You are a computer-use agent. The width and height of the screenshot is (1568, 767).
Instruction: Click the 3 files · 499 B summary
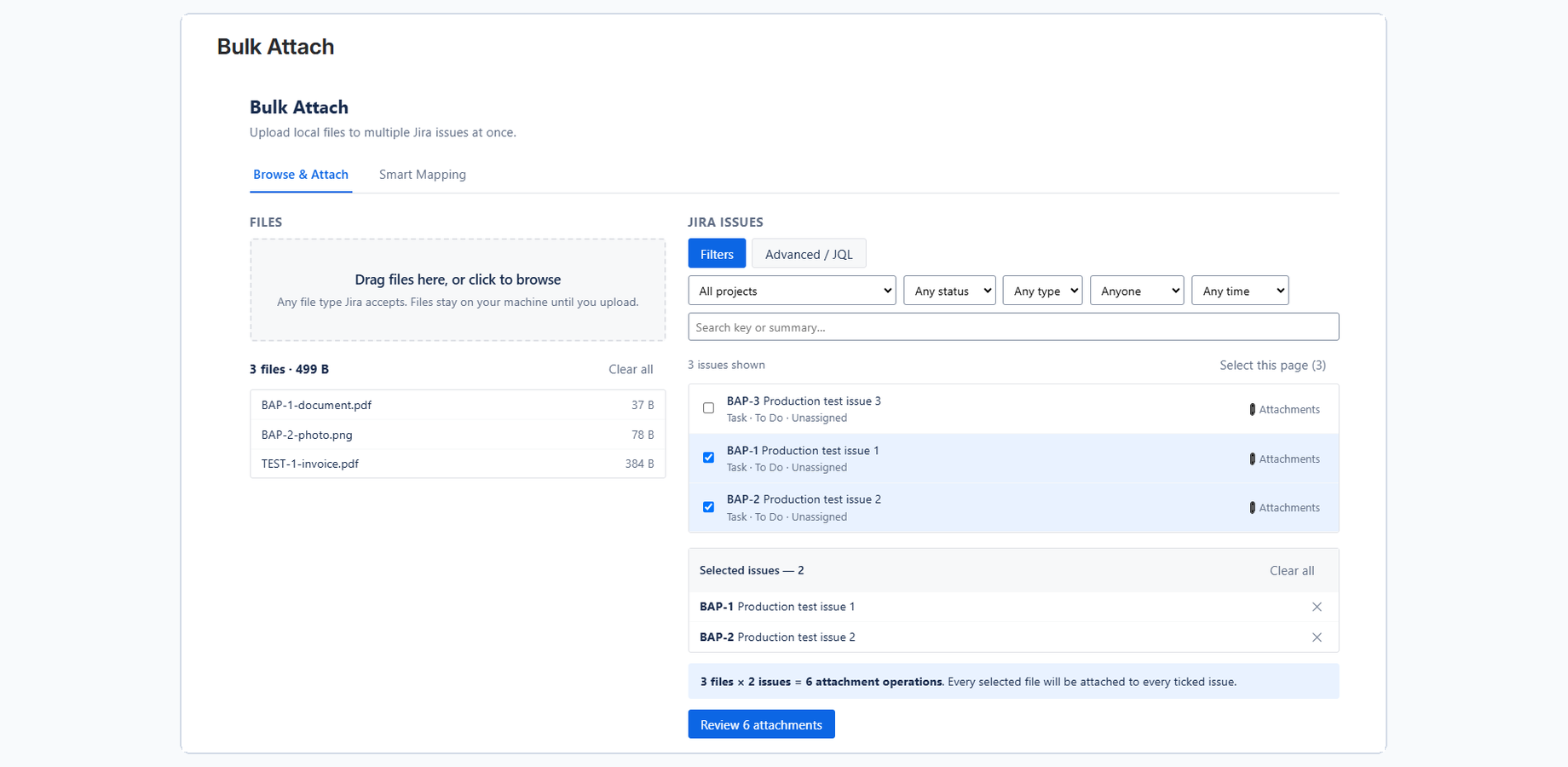tap(289, 369)
